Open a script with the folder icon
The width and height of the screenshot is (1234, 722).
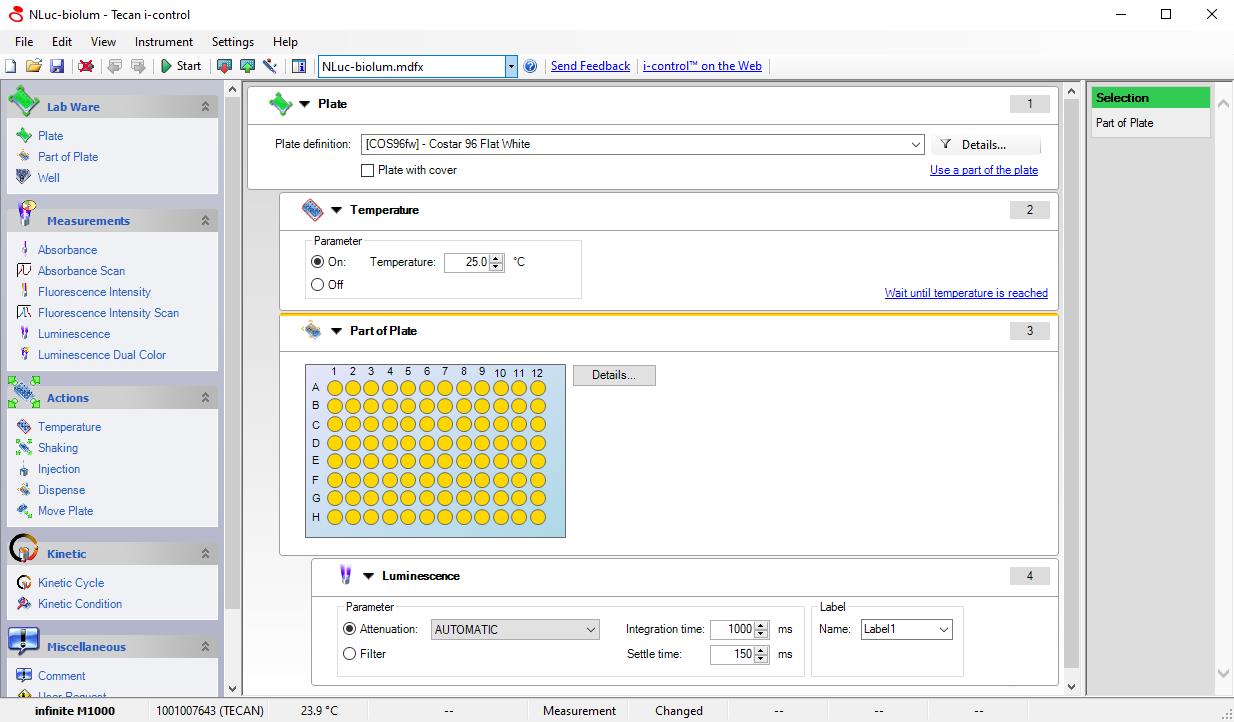(x=34, y=66)
